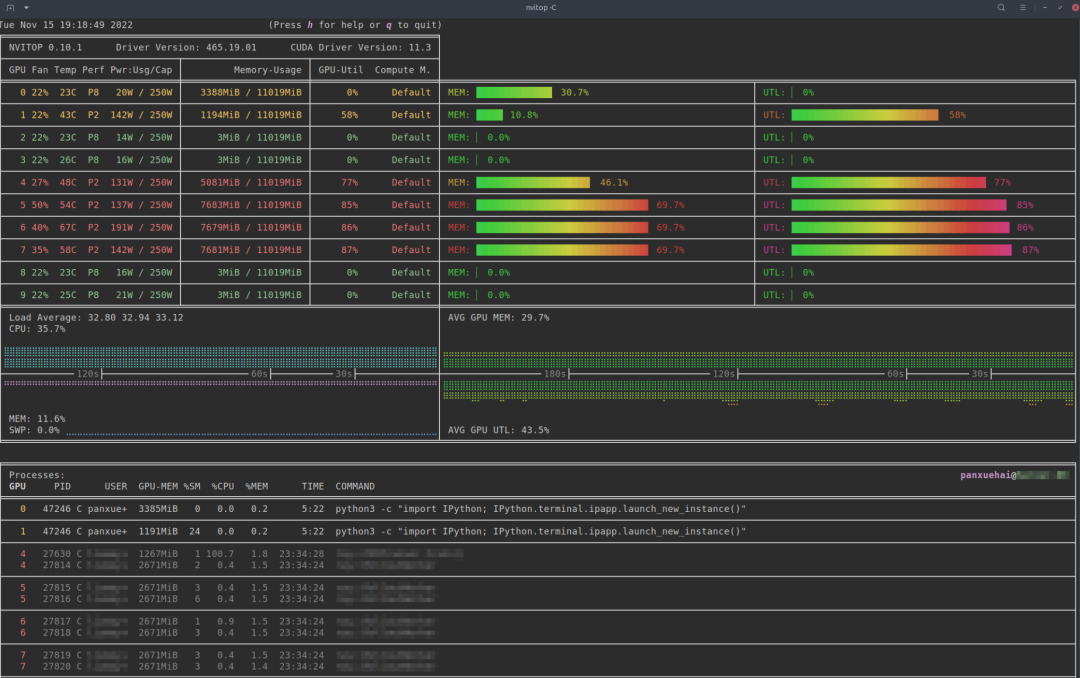This screenshot has height=678, width=1080.
Task: Select process PID 27820 on GPU 7
Action: point(538,667)
